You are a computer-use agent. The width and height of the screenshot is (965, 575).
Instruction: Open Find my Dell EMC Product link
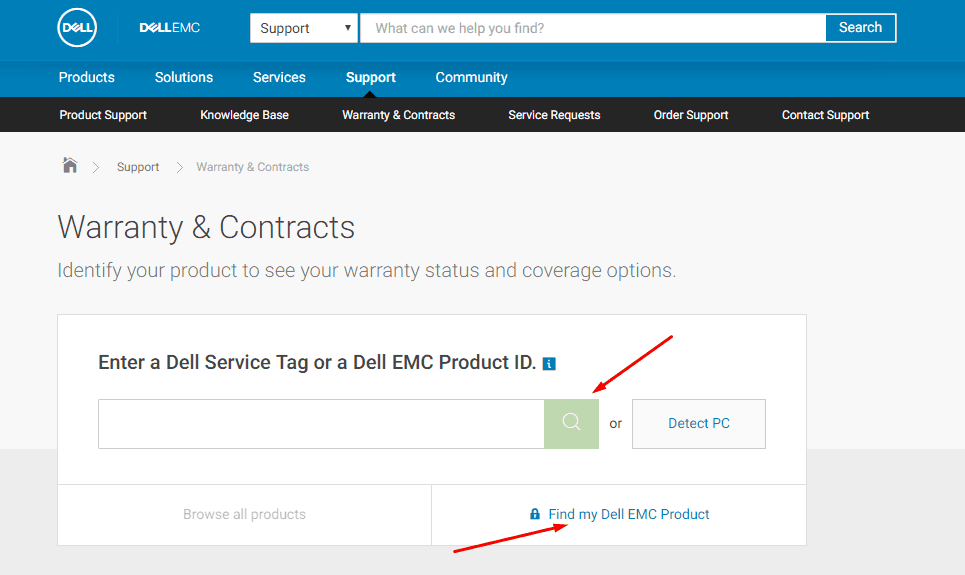[x=628, y=514]
